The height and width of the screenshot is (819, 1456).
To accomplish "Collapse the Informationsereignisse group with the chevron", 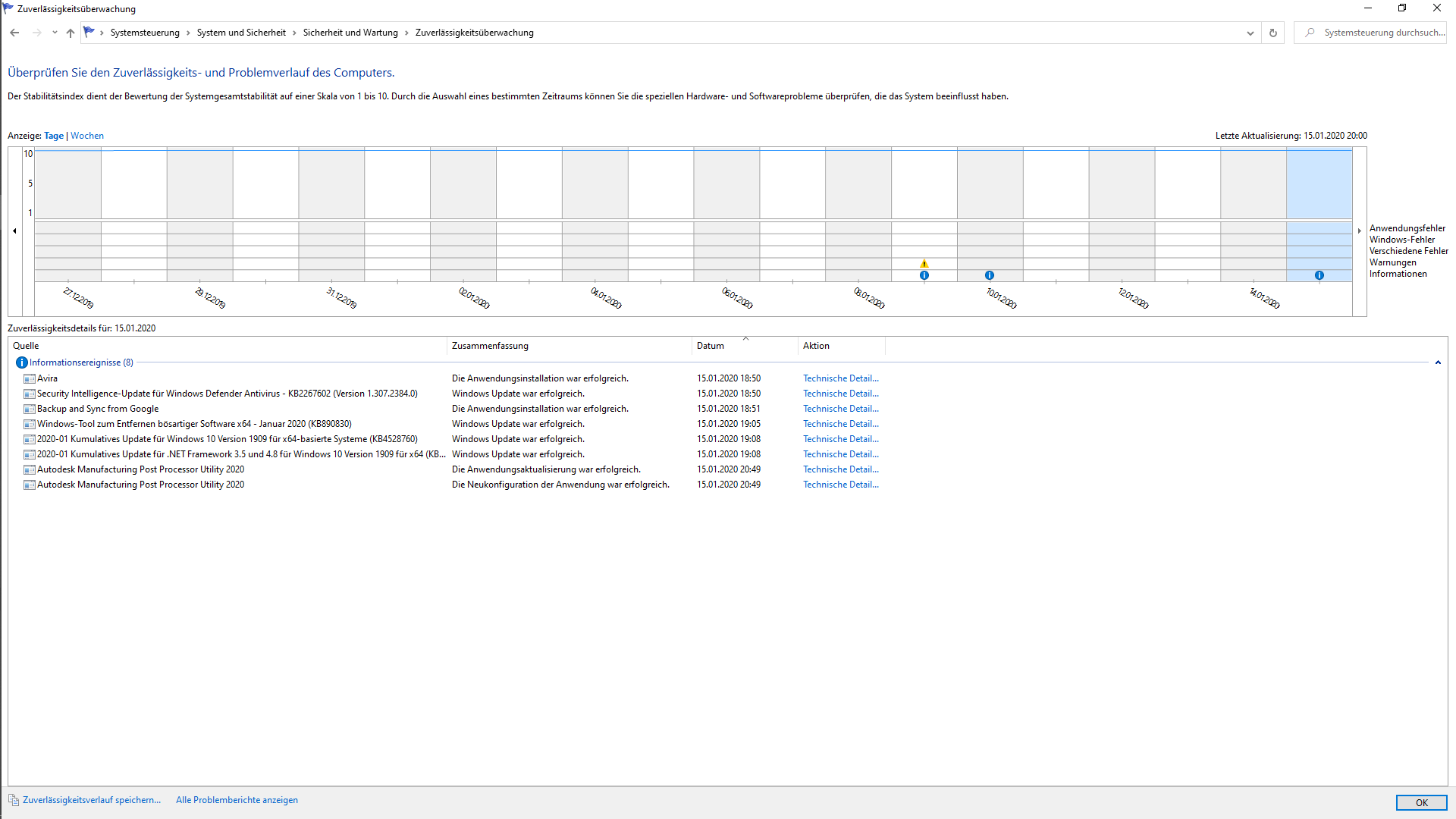I will tap(1438, 362).
